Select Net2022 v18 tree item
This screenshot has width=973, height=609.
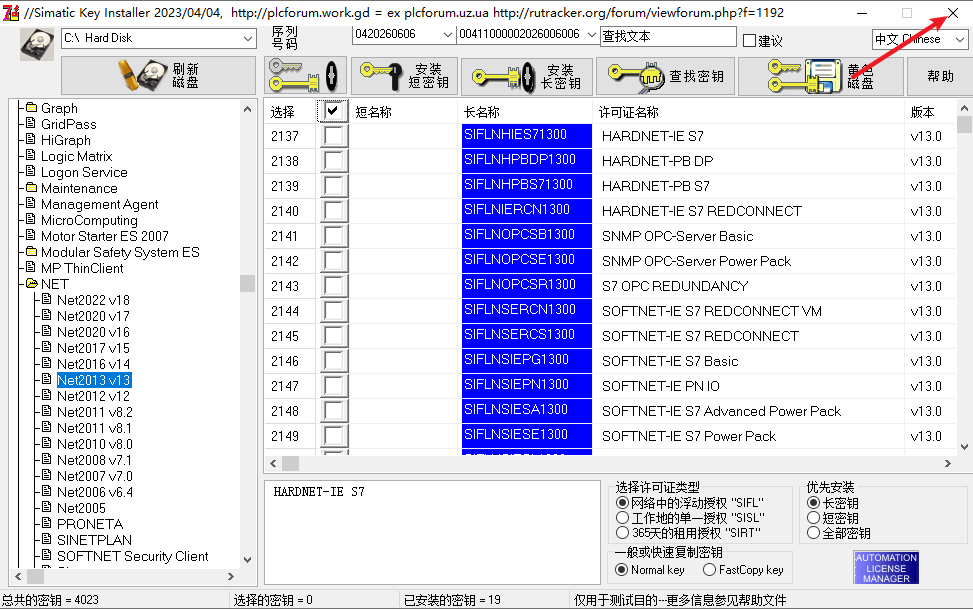(x=93, y=300)
